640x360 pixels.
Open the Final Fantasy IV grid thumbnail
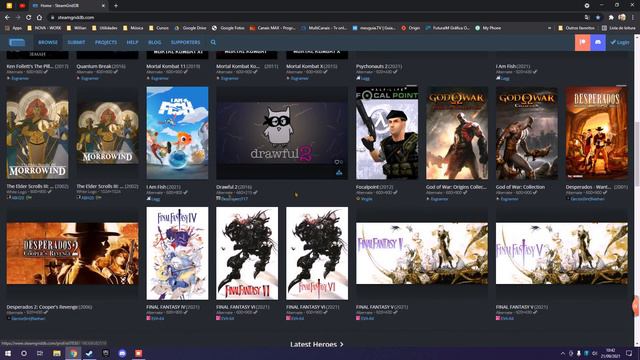(x=177, y=253)
